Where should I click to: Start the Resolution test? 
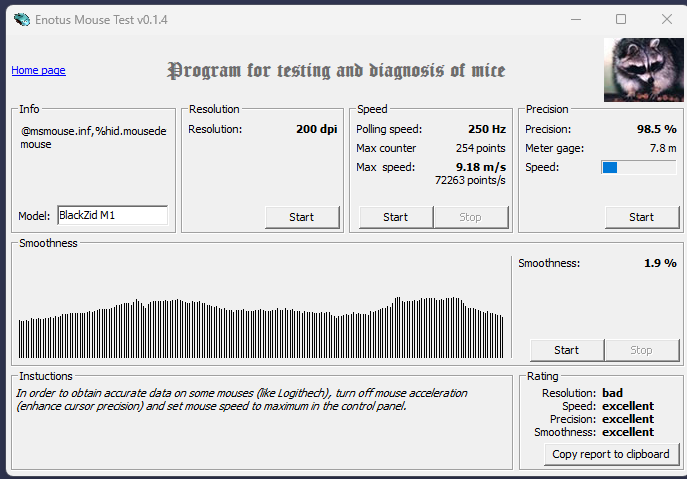click(302, 217)
